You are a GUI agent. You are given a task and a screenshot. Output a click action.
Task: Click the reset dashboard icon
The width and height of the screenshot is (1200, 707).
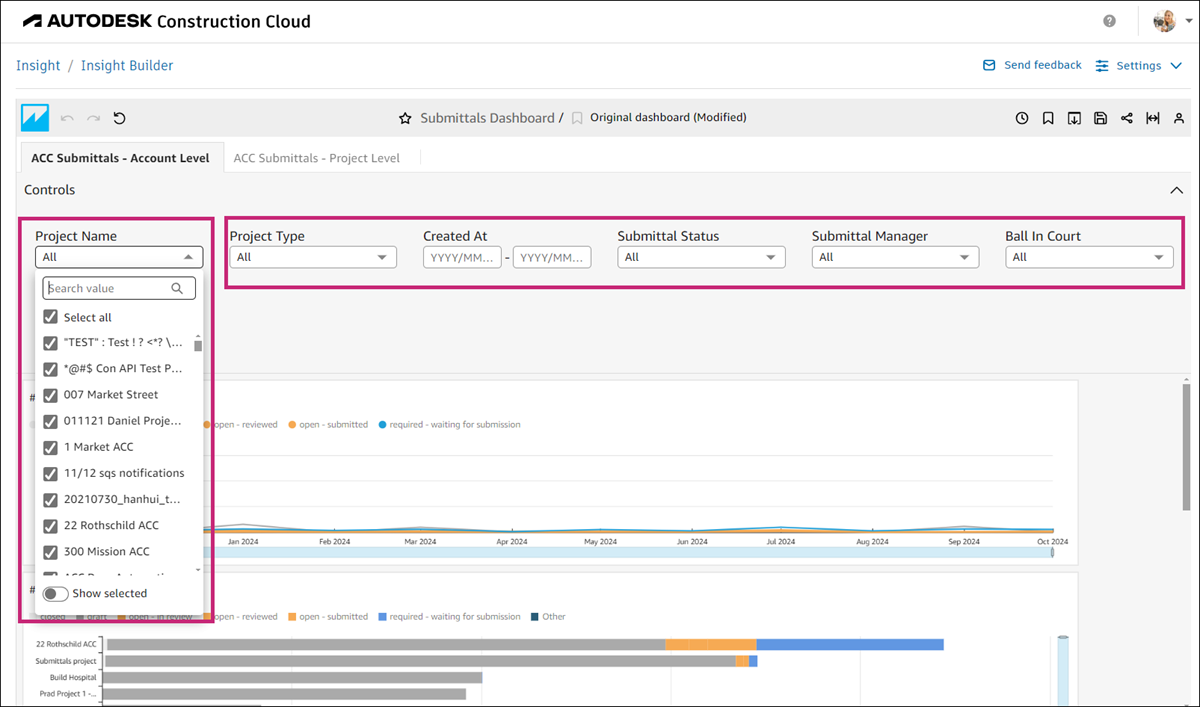(120, 118)
